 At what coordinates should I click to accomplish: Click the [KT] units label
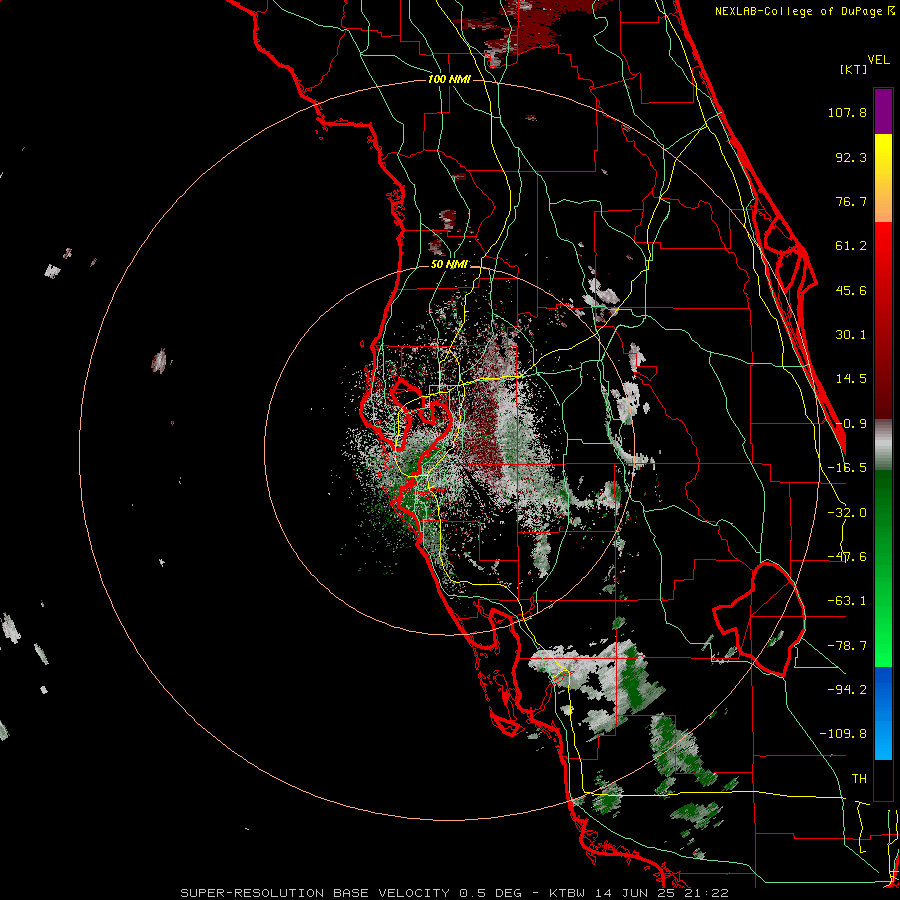(x=854, y=69)
